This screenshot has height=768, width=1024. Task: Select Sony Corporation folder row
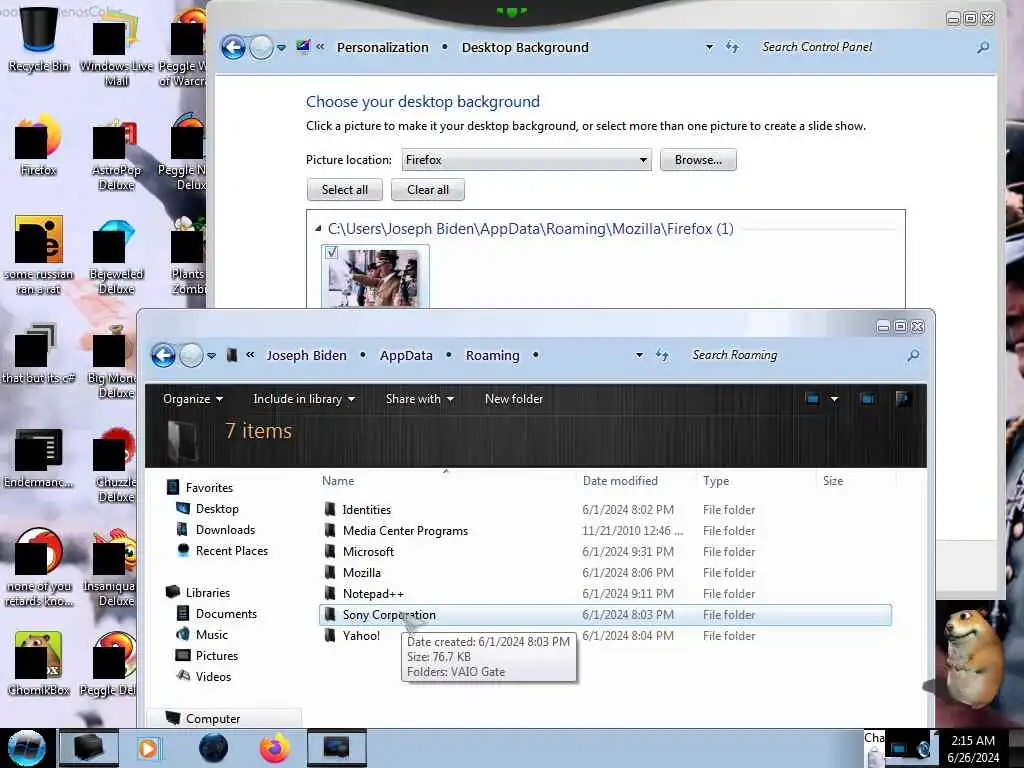[605, 615]
